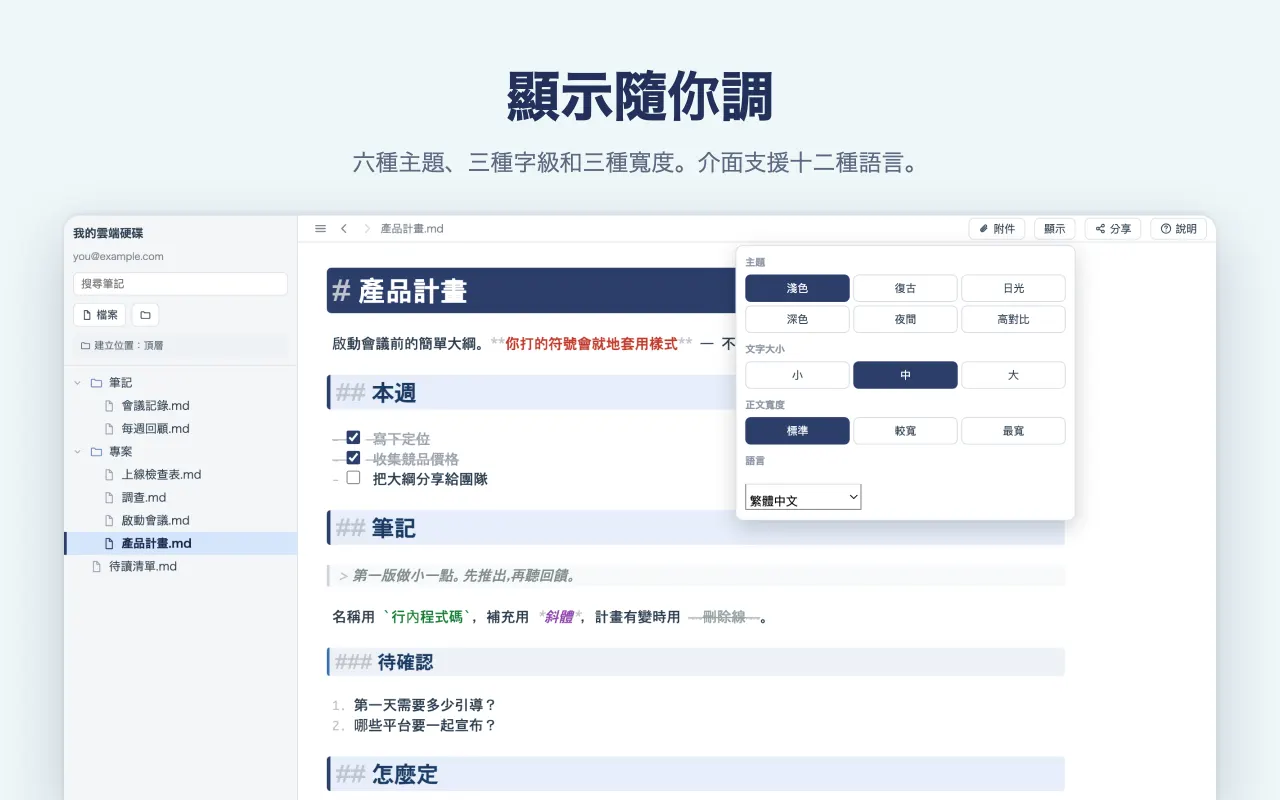Select the 高對比 high contrast theme
The height and width of the screenshot is (800, 1280).
[x=1013, y=319]
